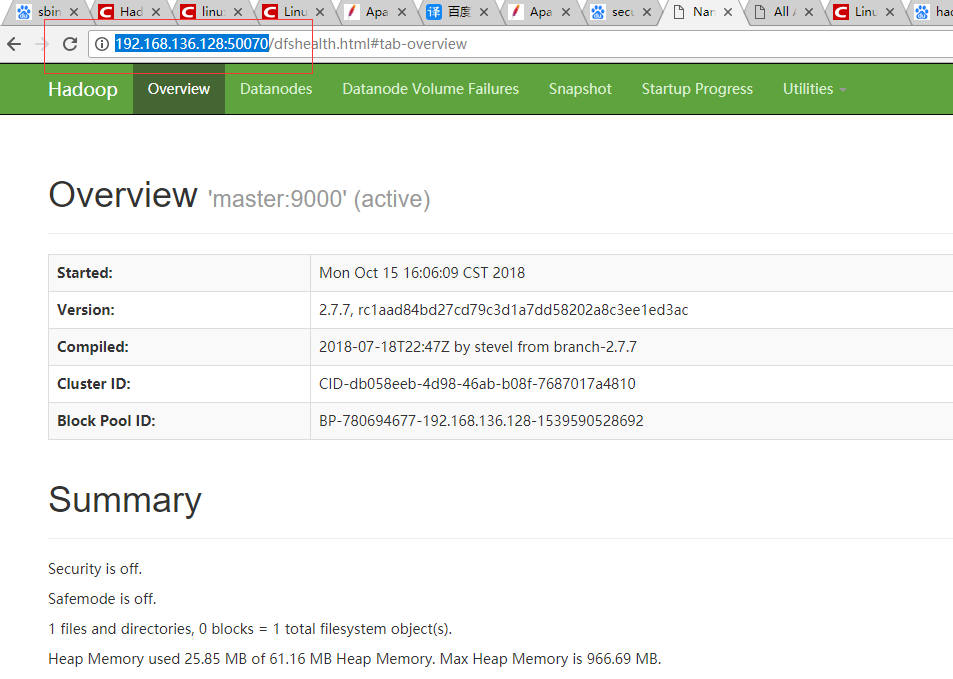Click the Safemode is off. line
This screenshot has height=679, width=953.
coord(102,599)
